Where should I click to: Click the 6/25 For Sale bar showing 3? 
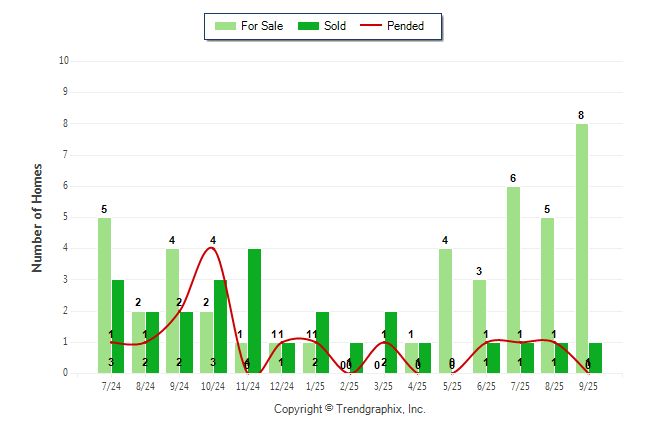479,326
